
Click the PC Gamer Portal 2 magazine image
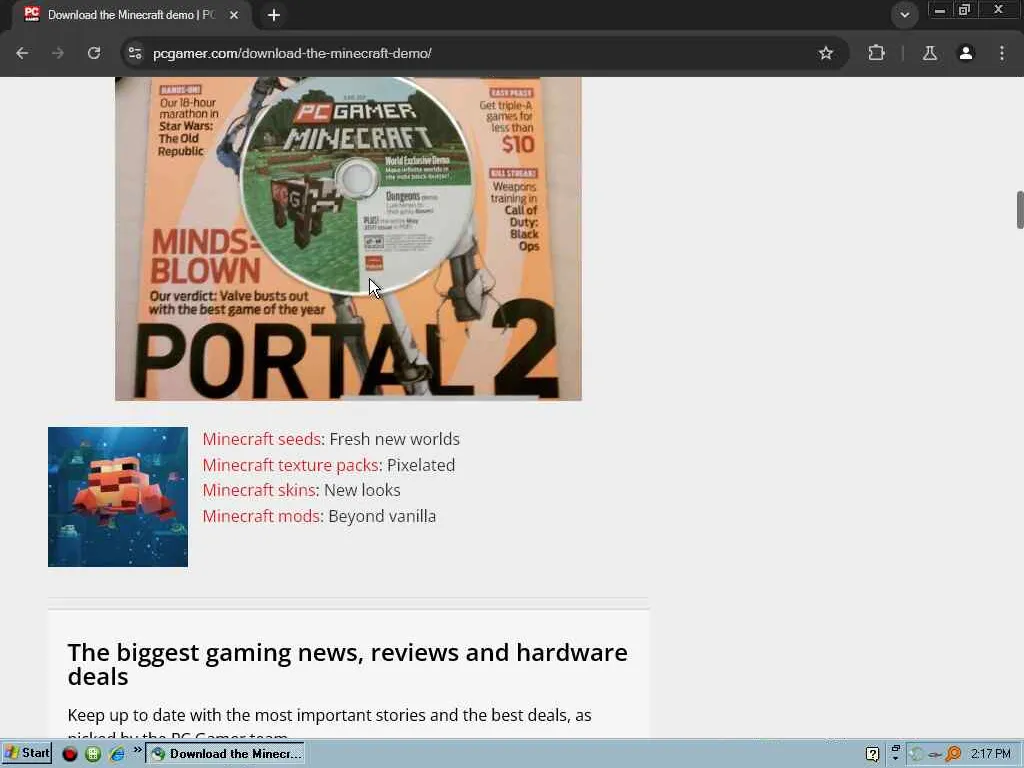(348, 238)
